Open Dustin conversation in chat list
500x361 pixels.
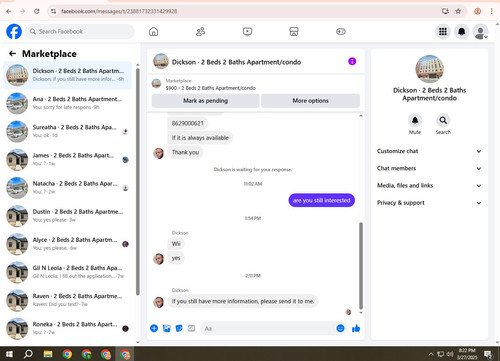[68, 216]
